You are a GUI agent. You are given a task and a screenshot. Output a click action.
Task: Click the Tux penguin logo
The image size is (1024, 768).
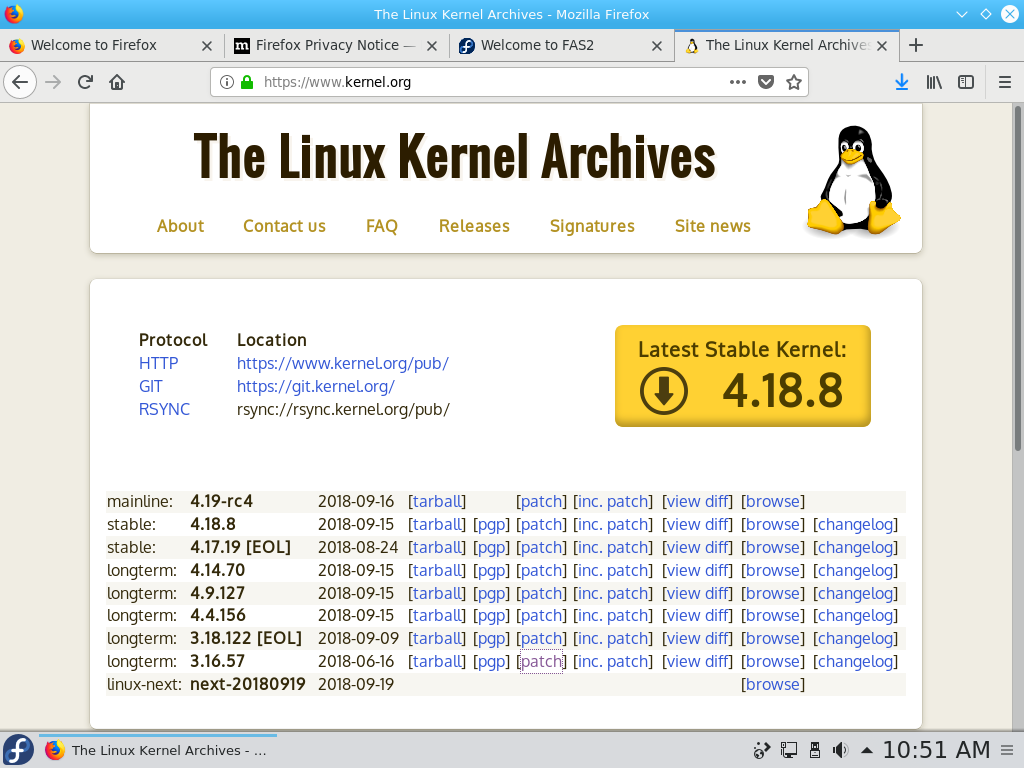coord(854,180)
